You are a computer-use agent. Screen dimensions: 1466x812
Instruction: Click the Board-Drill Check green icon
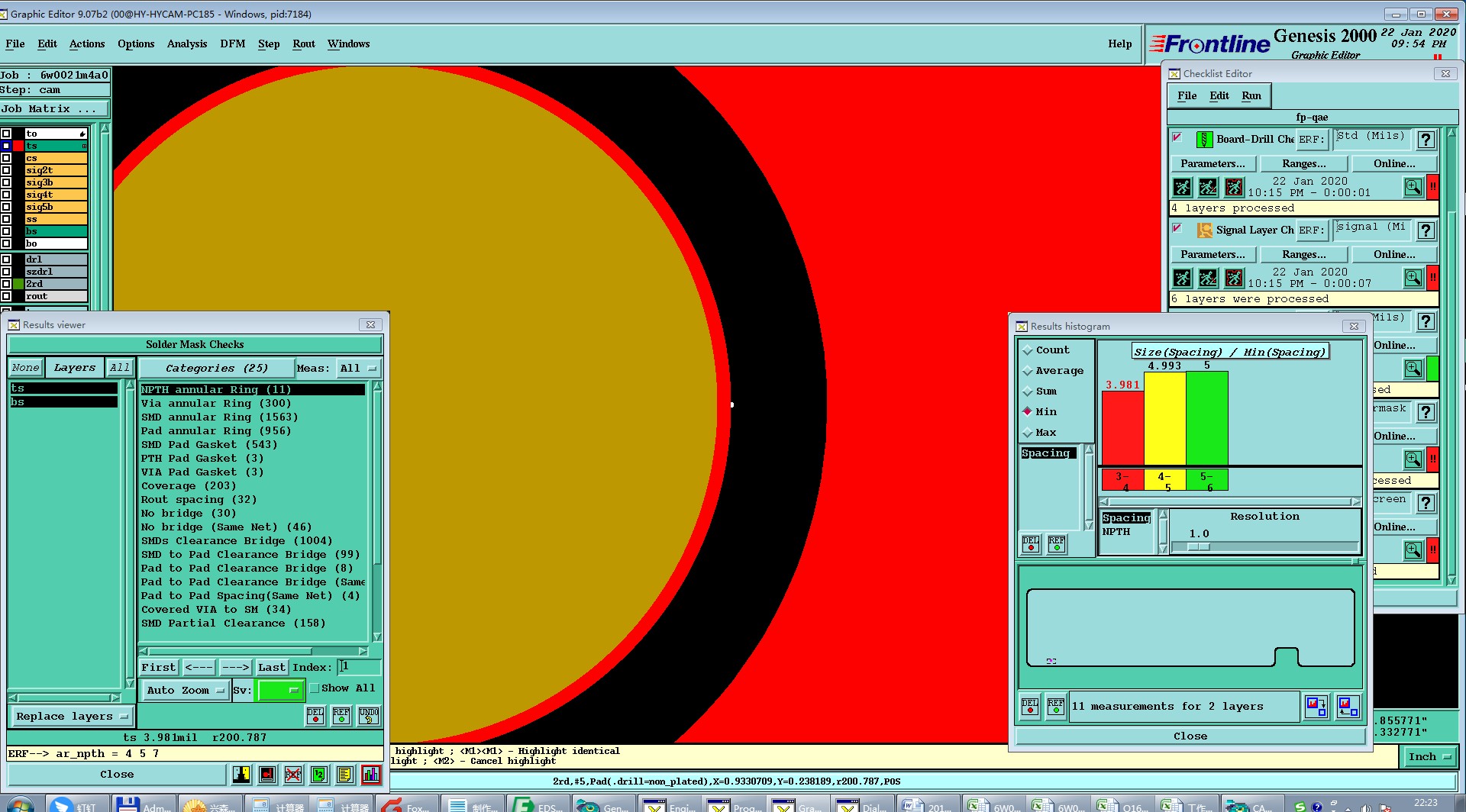click(1204, 140)
